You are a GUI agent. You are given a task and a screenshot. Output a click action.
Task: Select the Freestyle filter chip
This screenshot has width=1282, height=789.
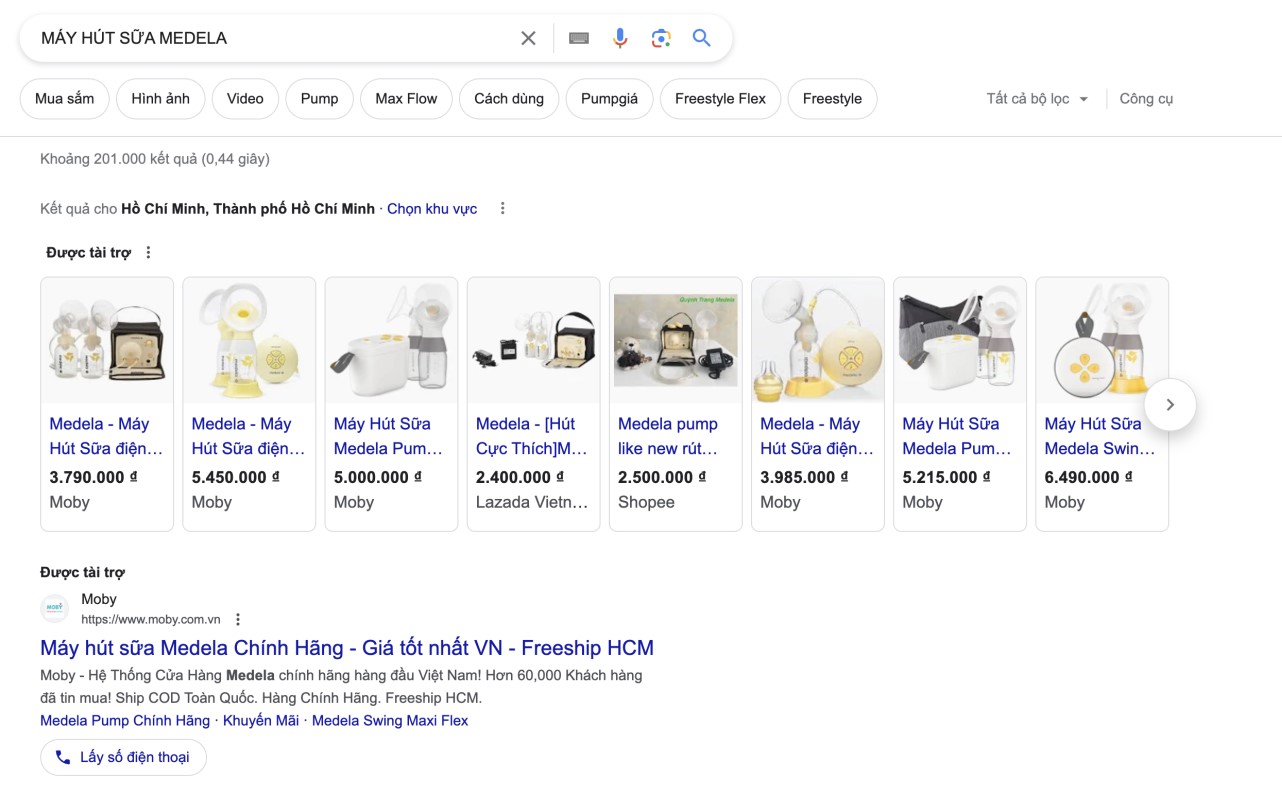832,99
